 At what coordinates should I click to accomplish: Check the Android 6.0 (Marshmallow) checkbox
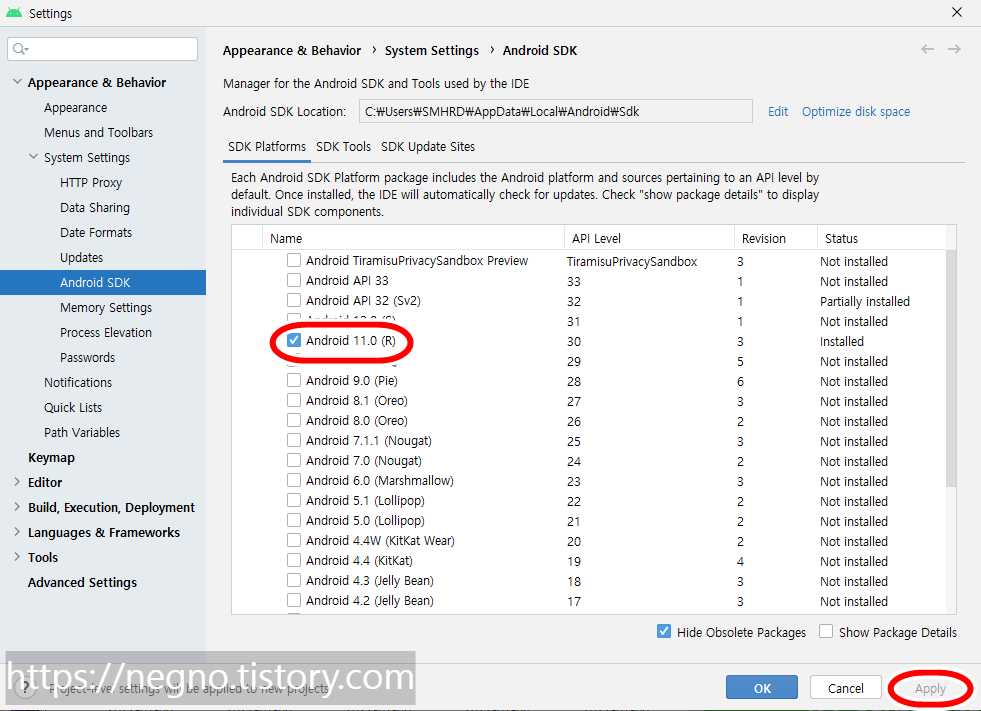click(293, 480)
